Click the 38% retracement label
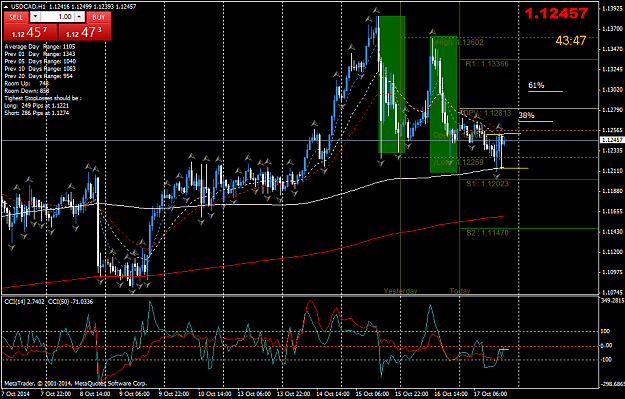 526,115
